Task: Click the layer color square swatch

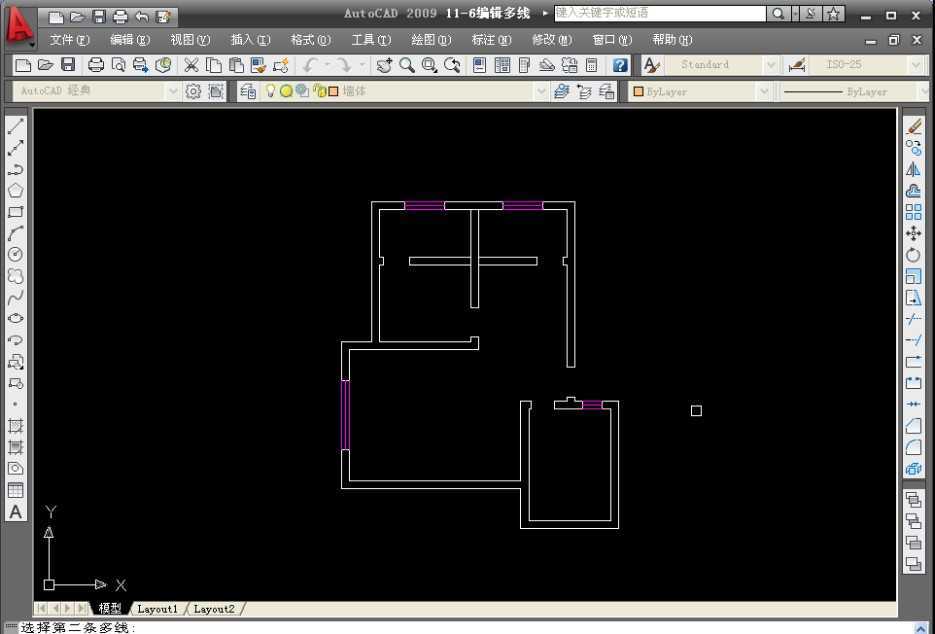Action: coord(333,91)
